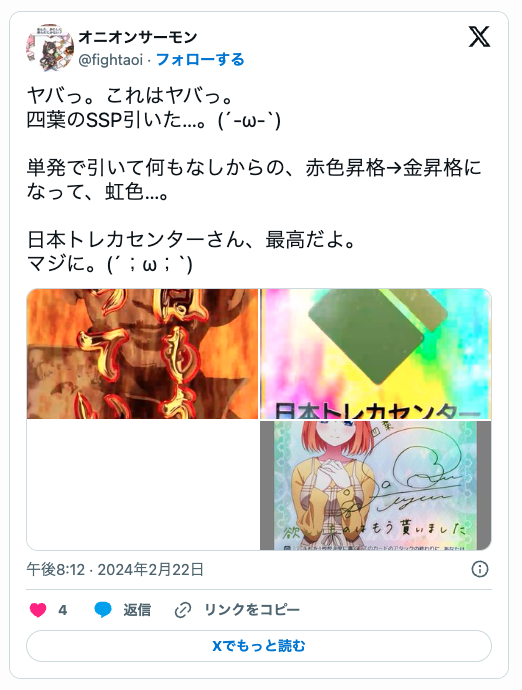Open the signed Yotsuba card image
The image size is (522, 690).
coord(376,485)
